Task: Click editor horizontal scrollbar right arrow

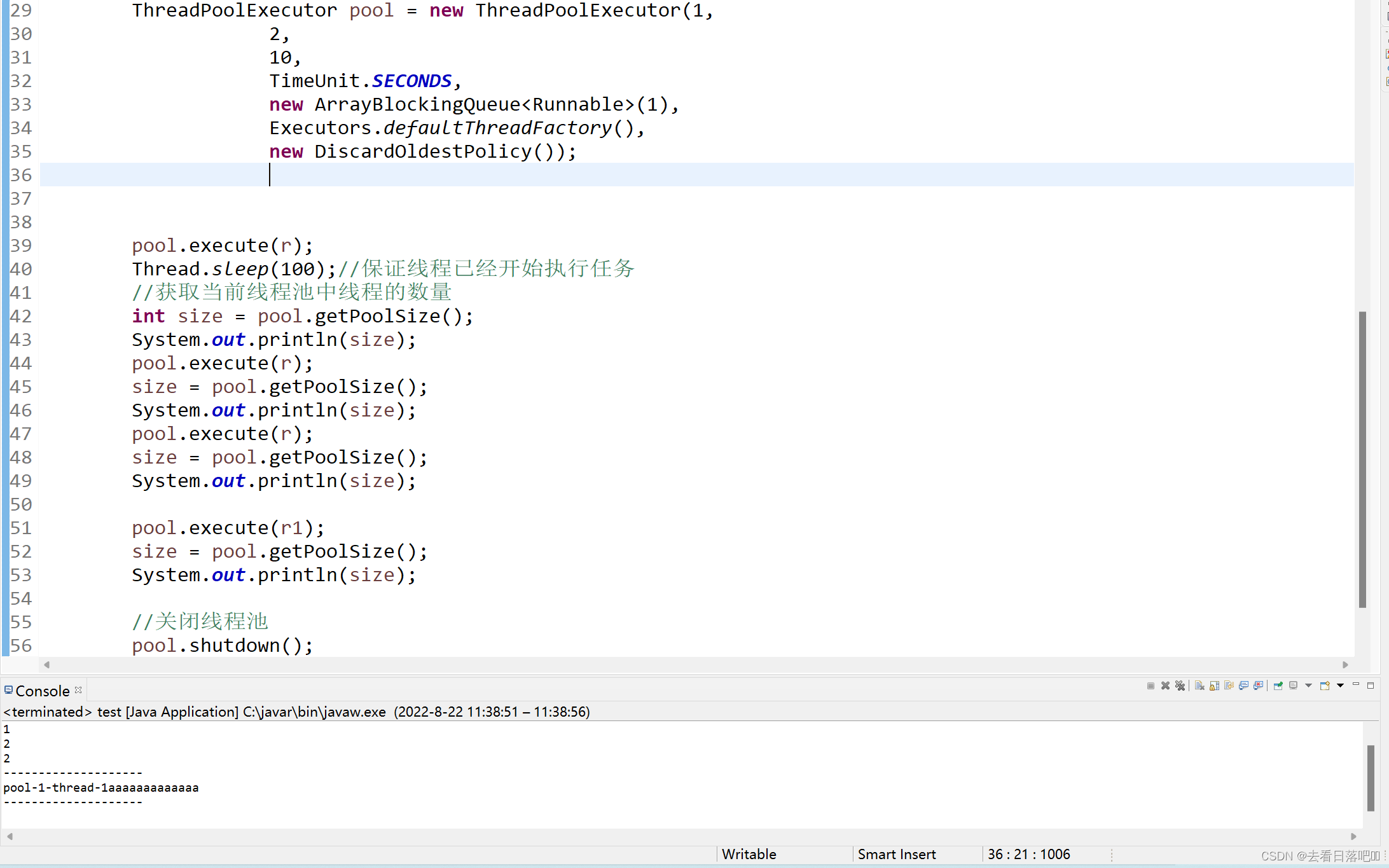Action: point(1345,665)
